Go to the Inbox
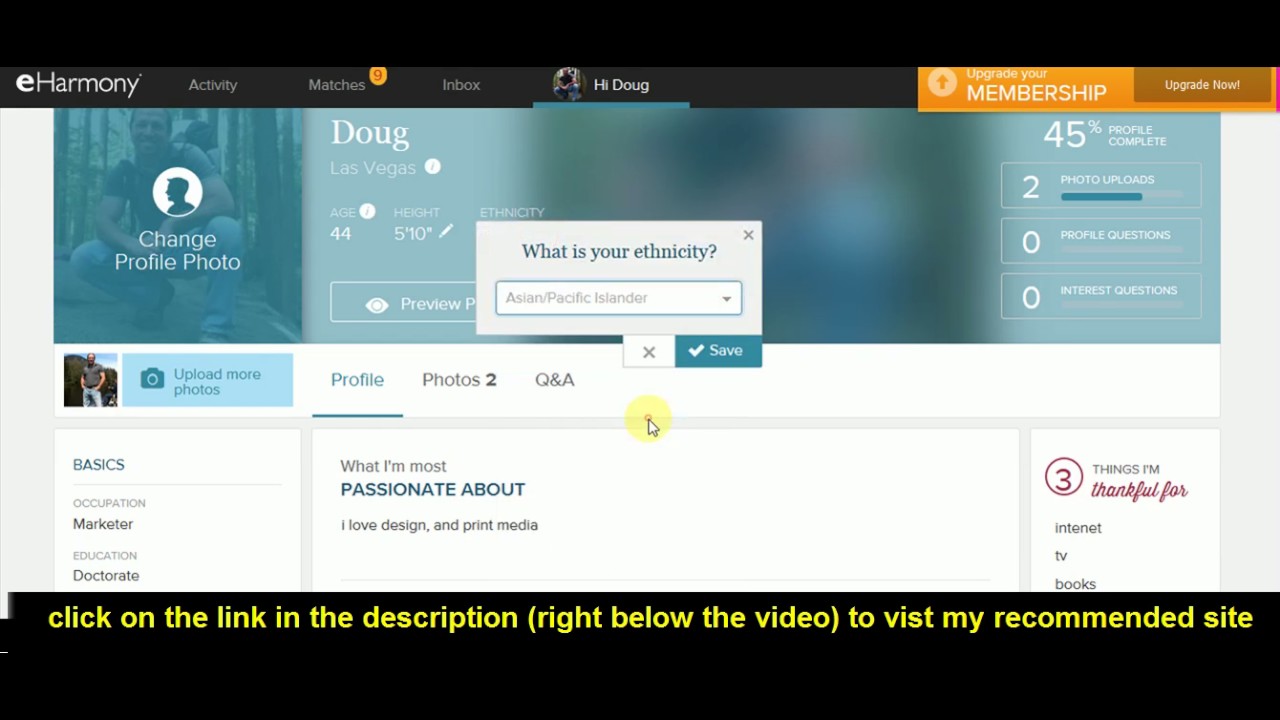1280x720 pixels. (461, 85)
